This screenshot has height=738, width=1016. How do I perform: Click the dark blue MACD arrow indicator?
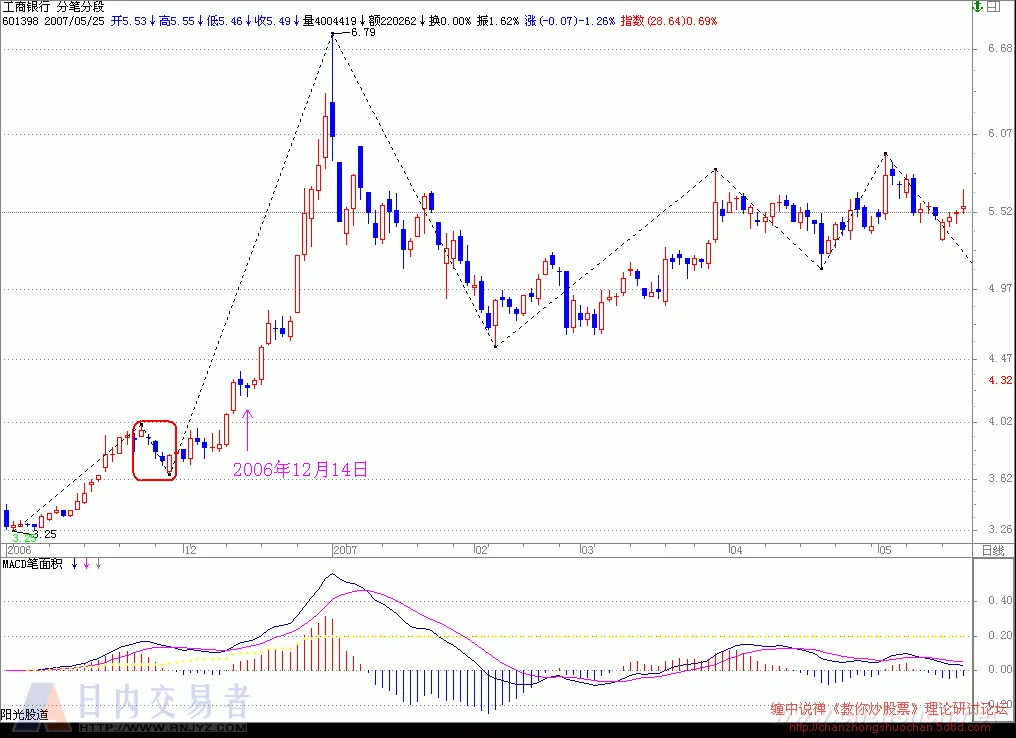point(75,564)
